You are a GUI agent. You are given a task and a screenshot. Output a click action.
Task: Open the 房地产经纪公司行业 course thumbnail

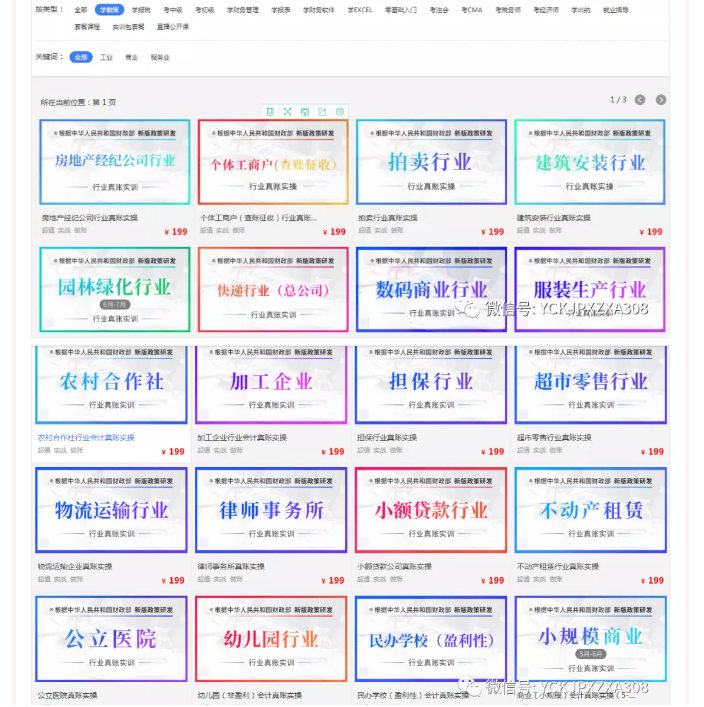coord(114,162)
